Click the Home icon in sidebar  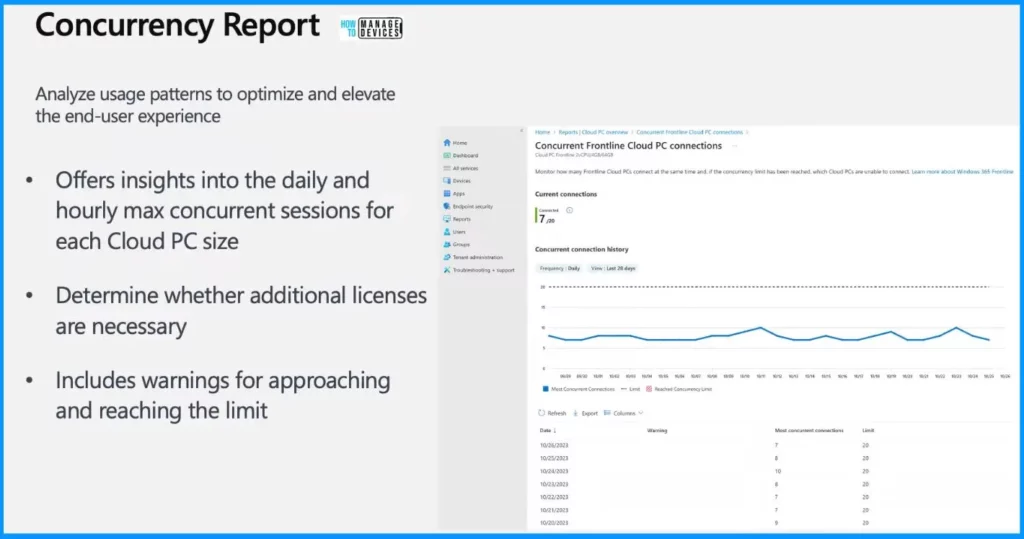tap(447, 142)
